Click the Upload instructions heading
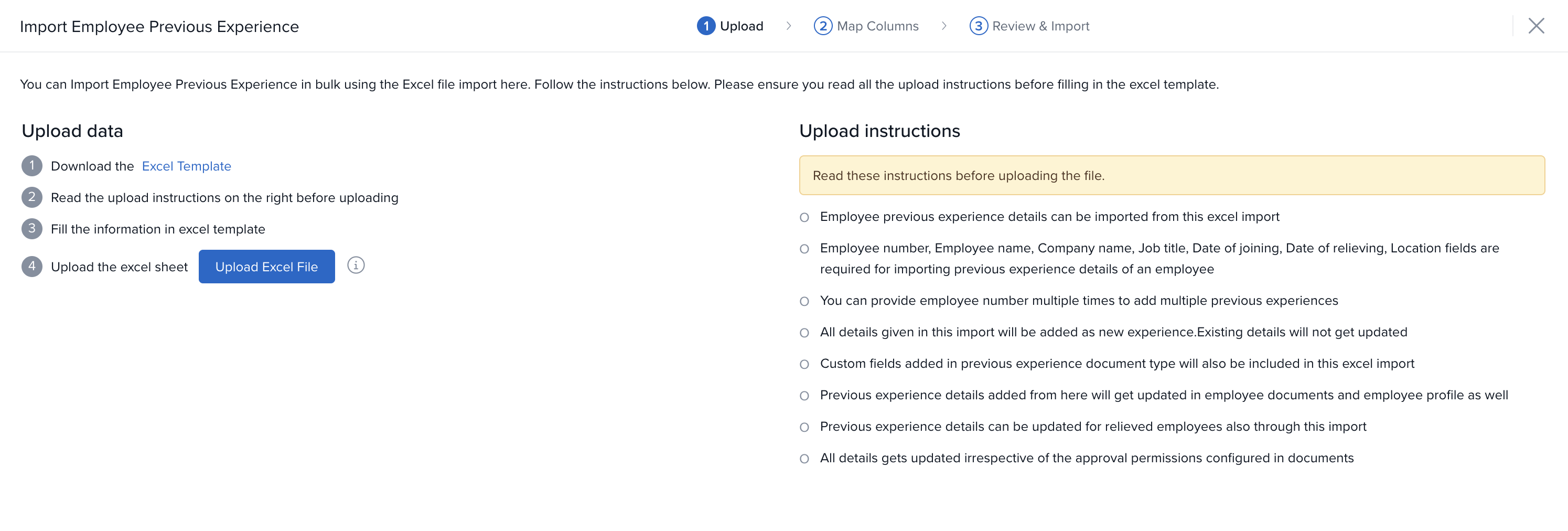Screen dimensions: 1568x531 tap(879, 131)
